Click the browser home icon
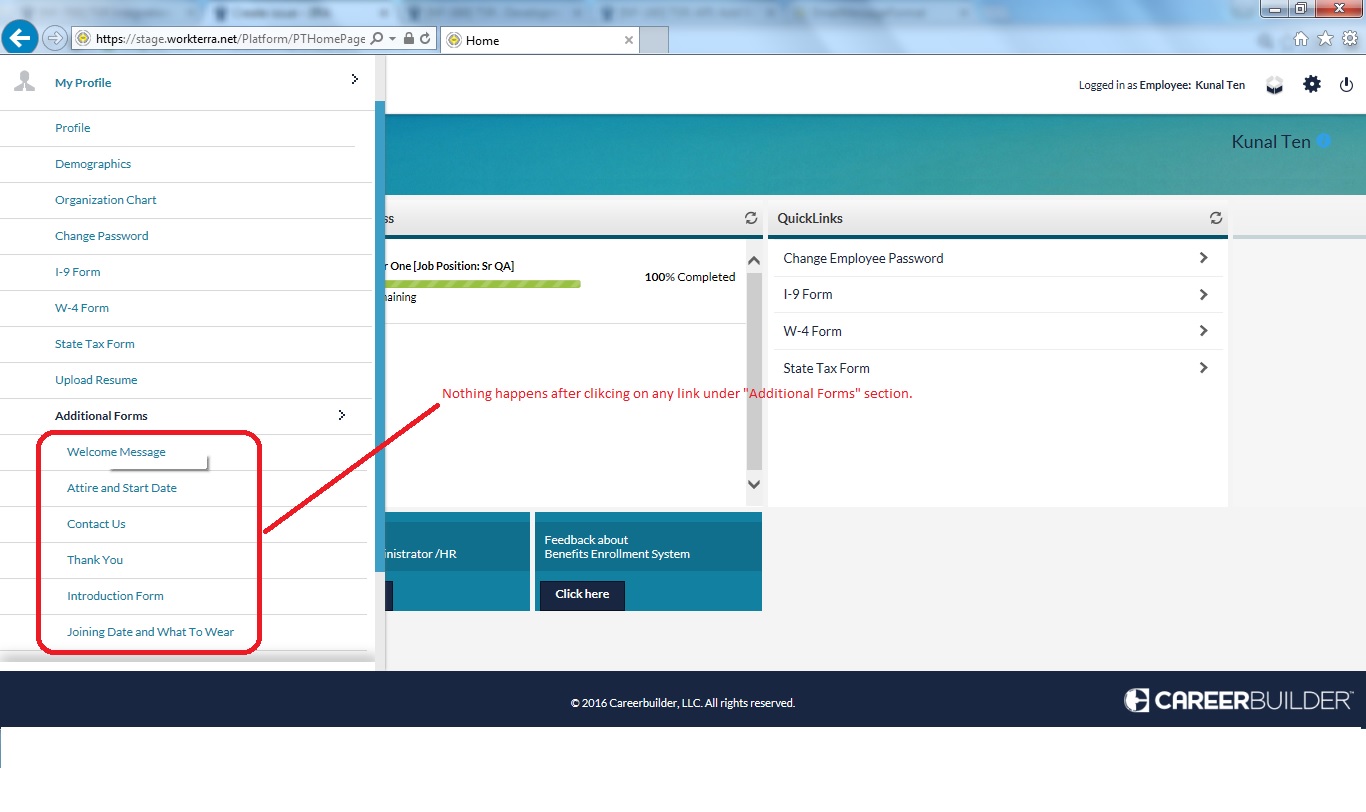Screen dimensions: 1366x812 coord(1301,39)
